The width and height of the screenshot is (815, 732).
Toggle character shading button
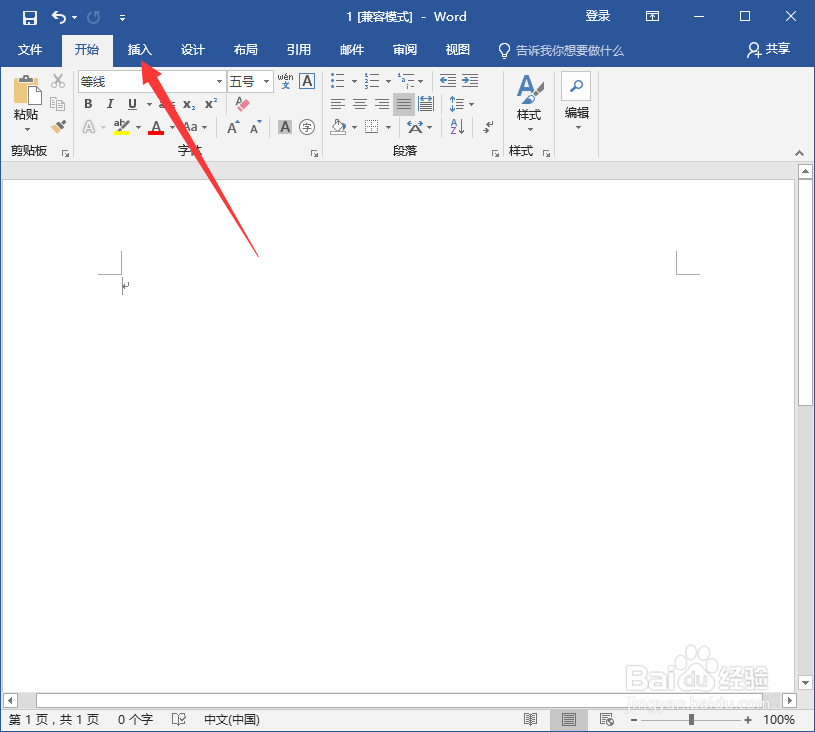(285, 127)
